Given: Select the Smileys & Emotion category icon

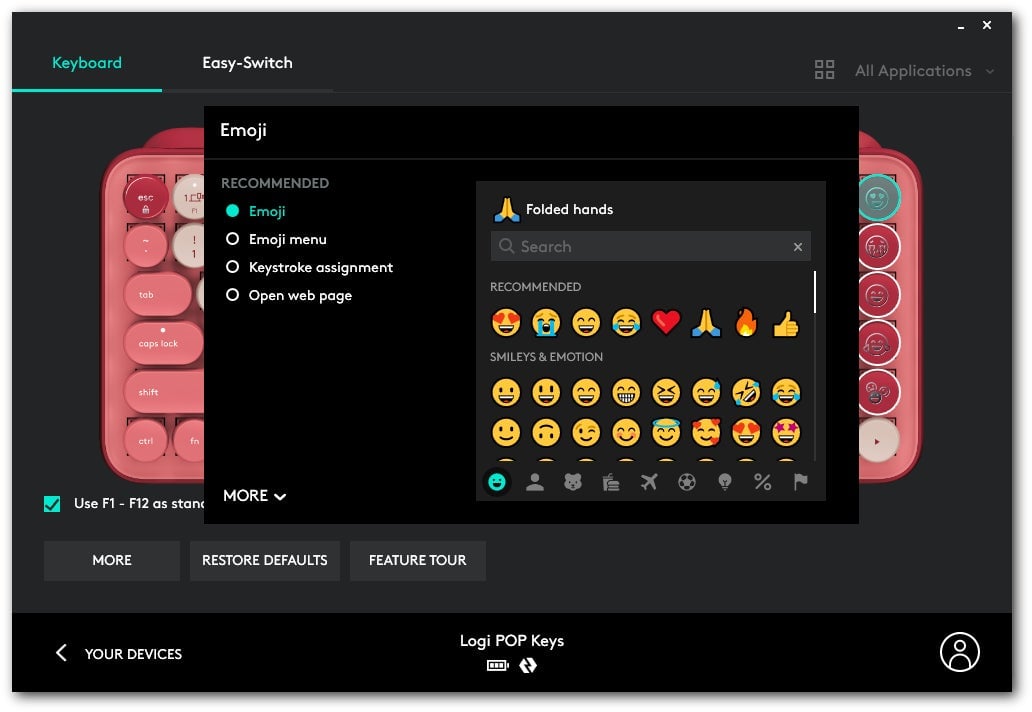Looking at the screenshot, I should [498, 481].
